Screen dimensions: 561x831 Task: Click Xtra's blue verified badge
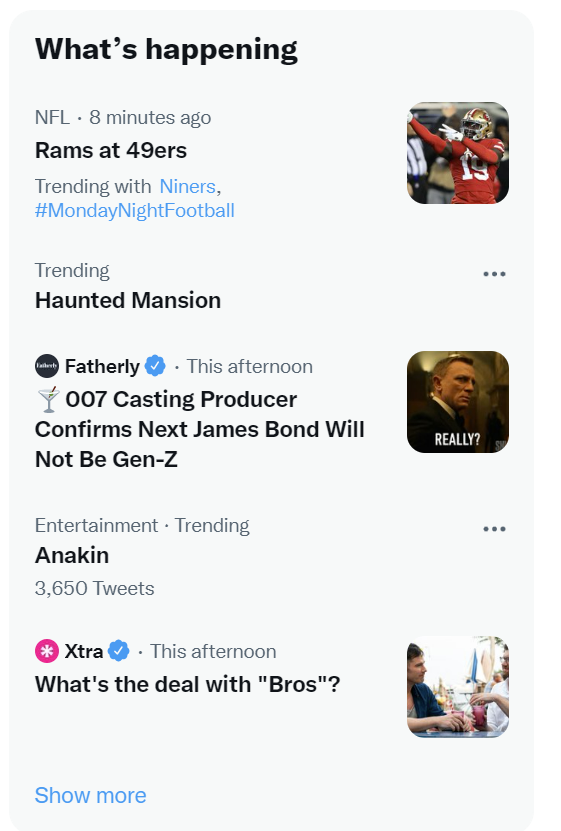click(119, 651)
